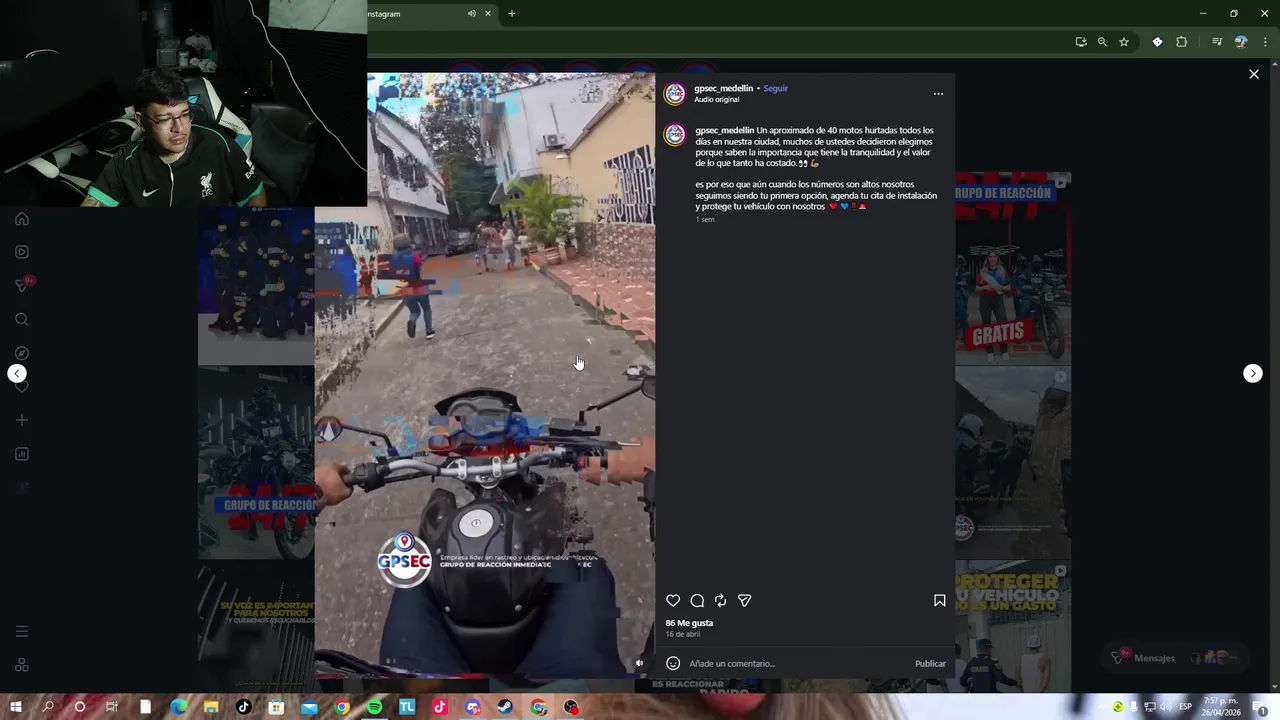The width and height of the screenshot is (1280, 720).
Task: Open the Chrome media control icon
Action: point(1217,42)
